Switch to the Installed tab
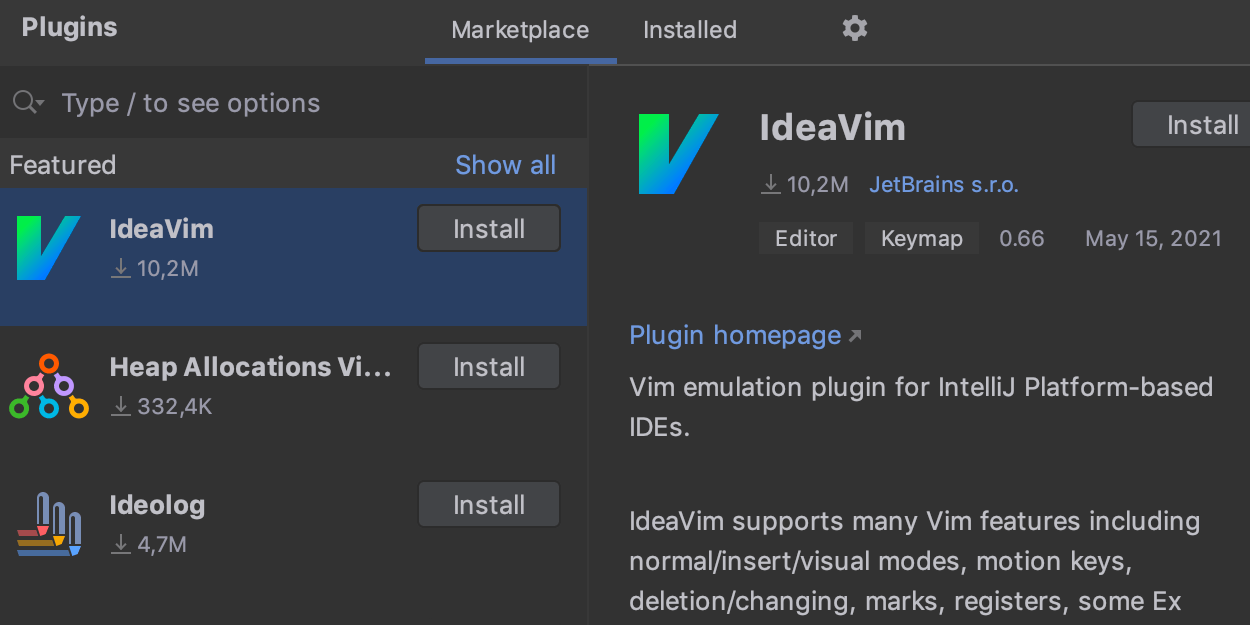This screenshot has width=1250, height=625. point(689,30)
